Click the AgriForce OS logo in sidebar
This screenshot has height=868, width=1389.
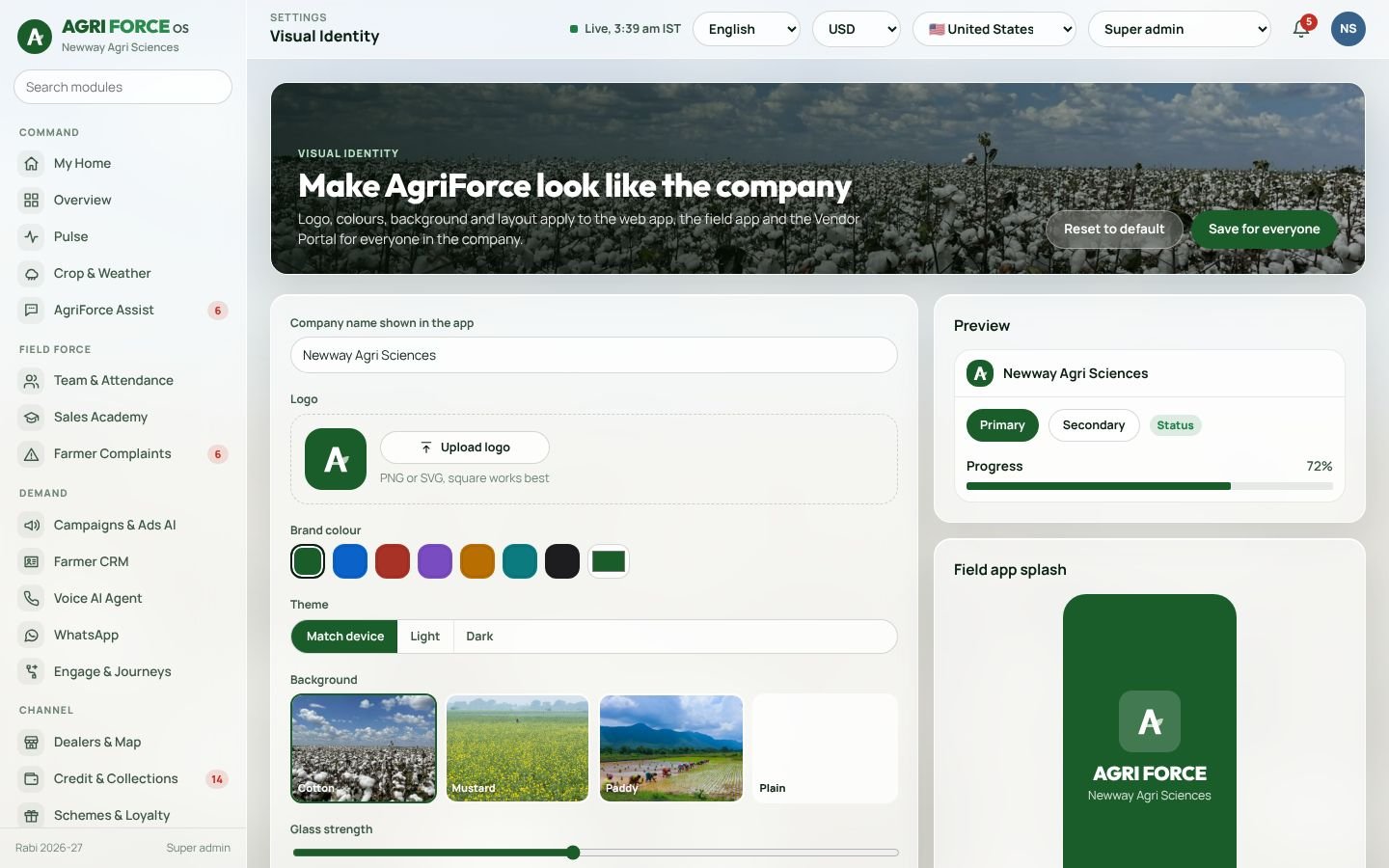tap(36, 38)
